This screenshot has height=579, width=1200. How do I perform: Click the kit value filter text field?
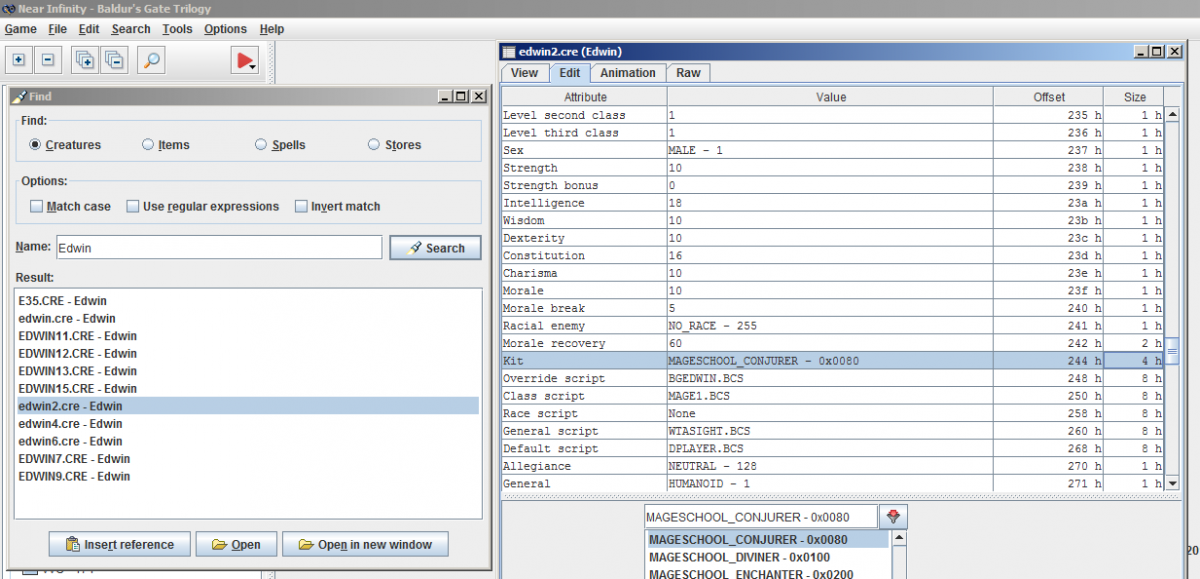pos(761,517)
